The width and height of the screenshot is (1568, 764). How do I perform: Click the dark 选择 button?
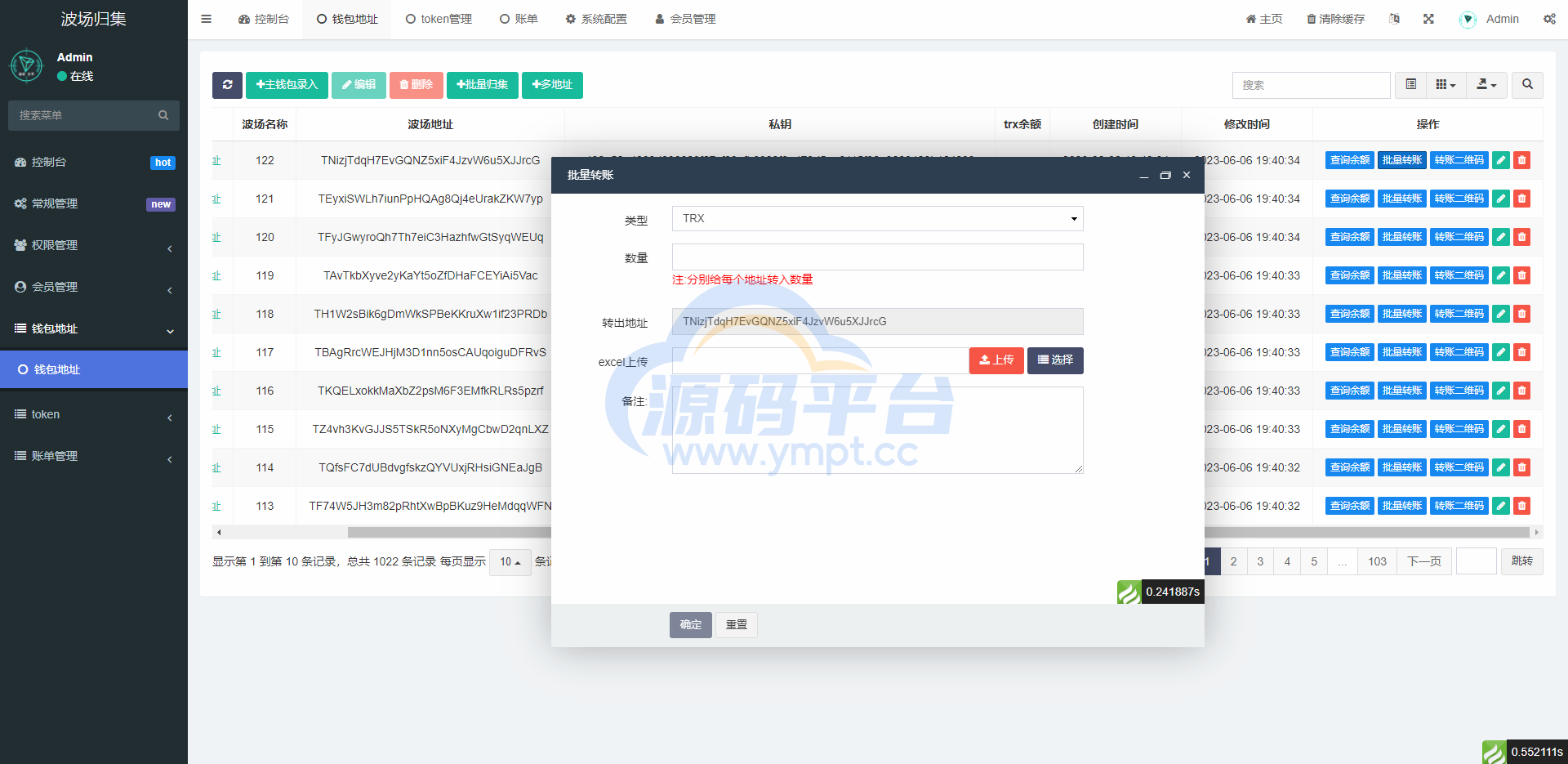[x=1055, y=360]
